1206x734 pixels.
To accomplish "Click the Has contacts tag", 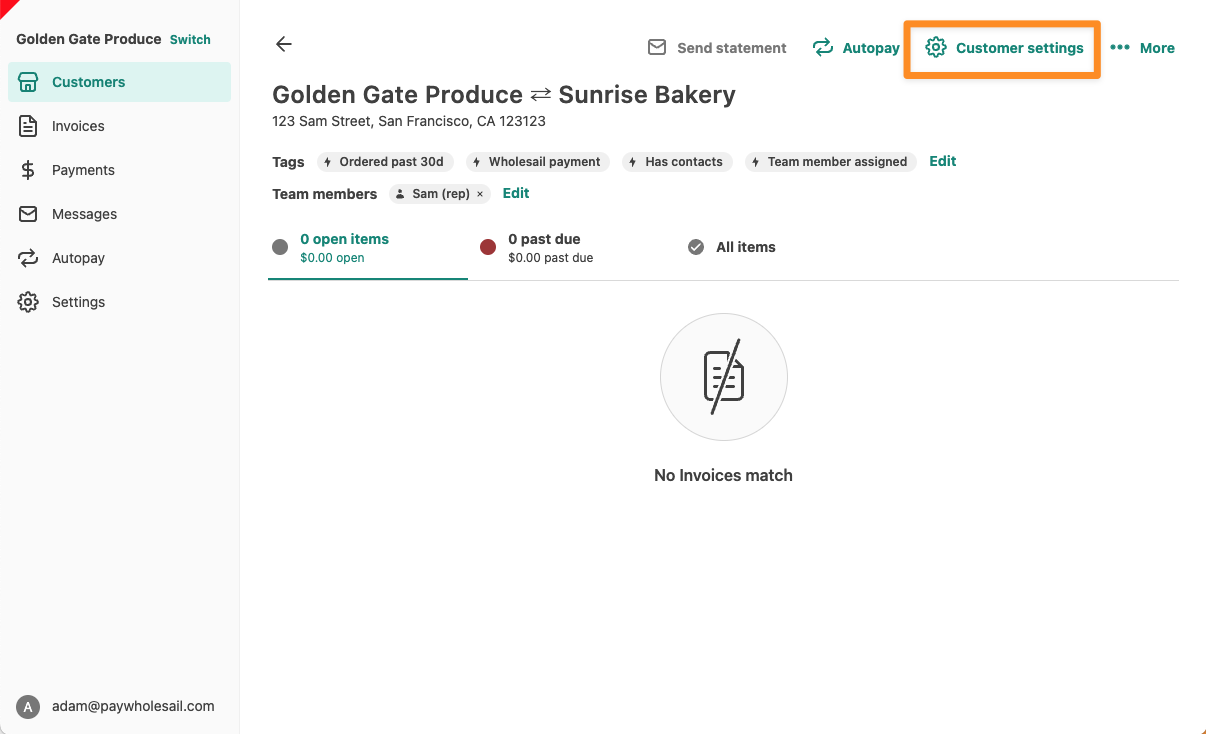I will [678, 162].
